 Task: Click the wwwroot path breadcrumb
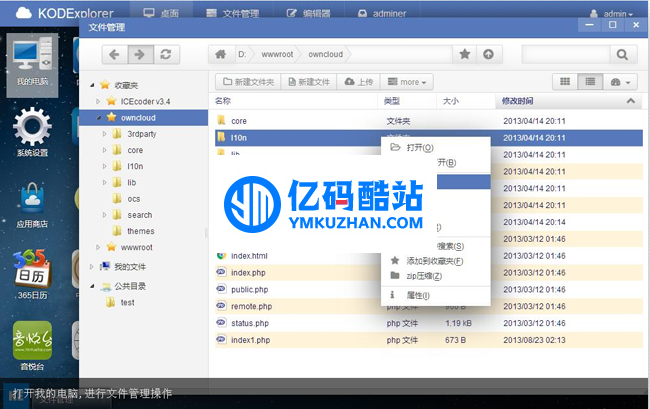pos(277,54)
